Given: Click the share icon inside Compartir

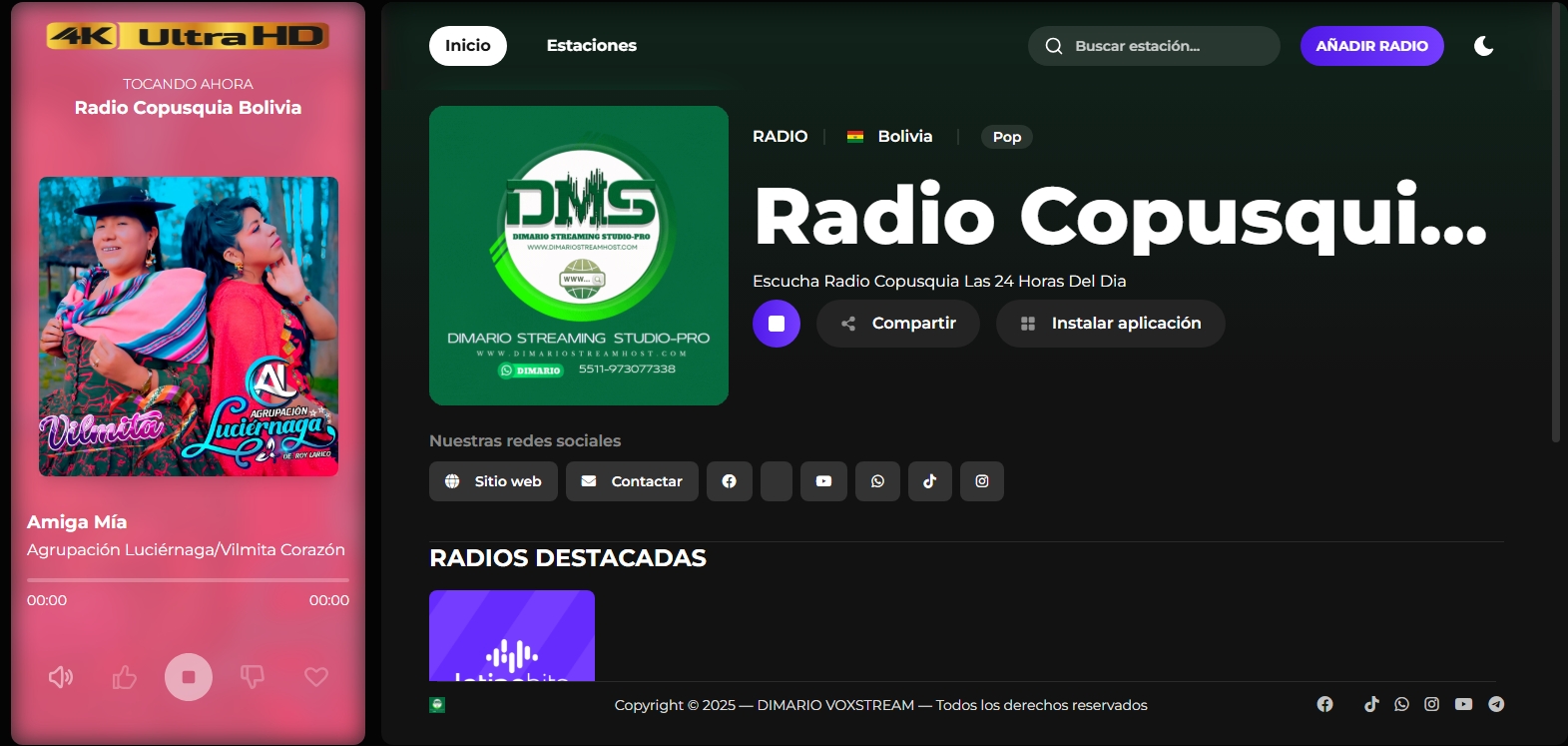Looking at the screenshot, I should point(848,324).
